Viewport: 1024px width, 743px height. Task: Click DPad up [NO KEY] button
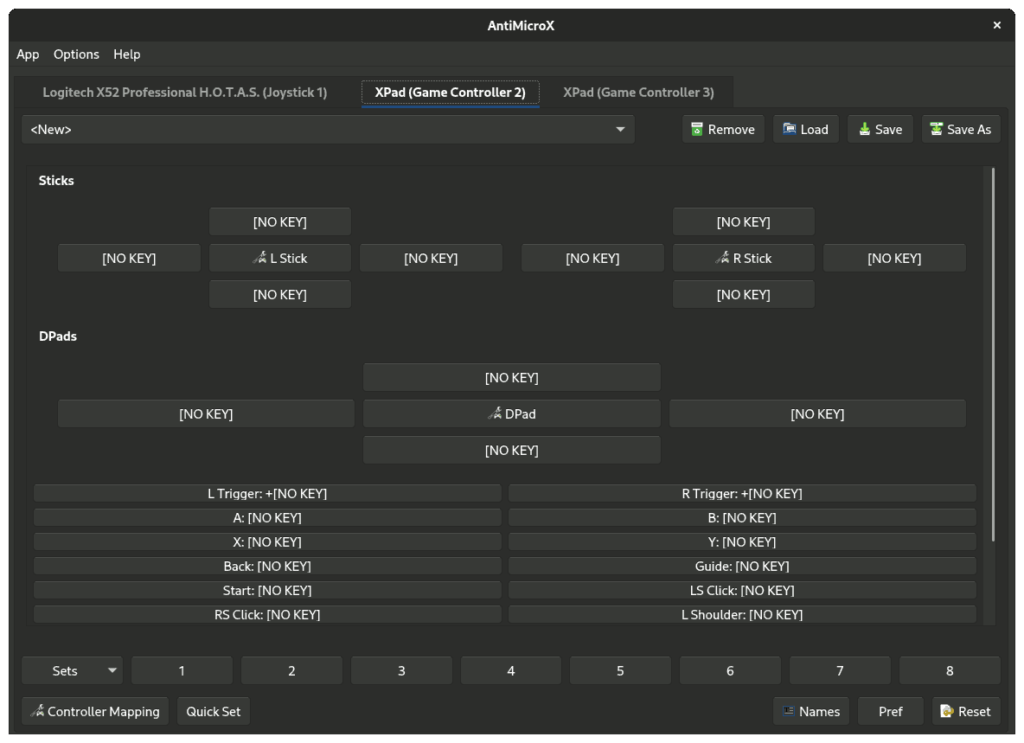[511, 377]
